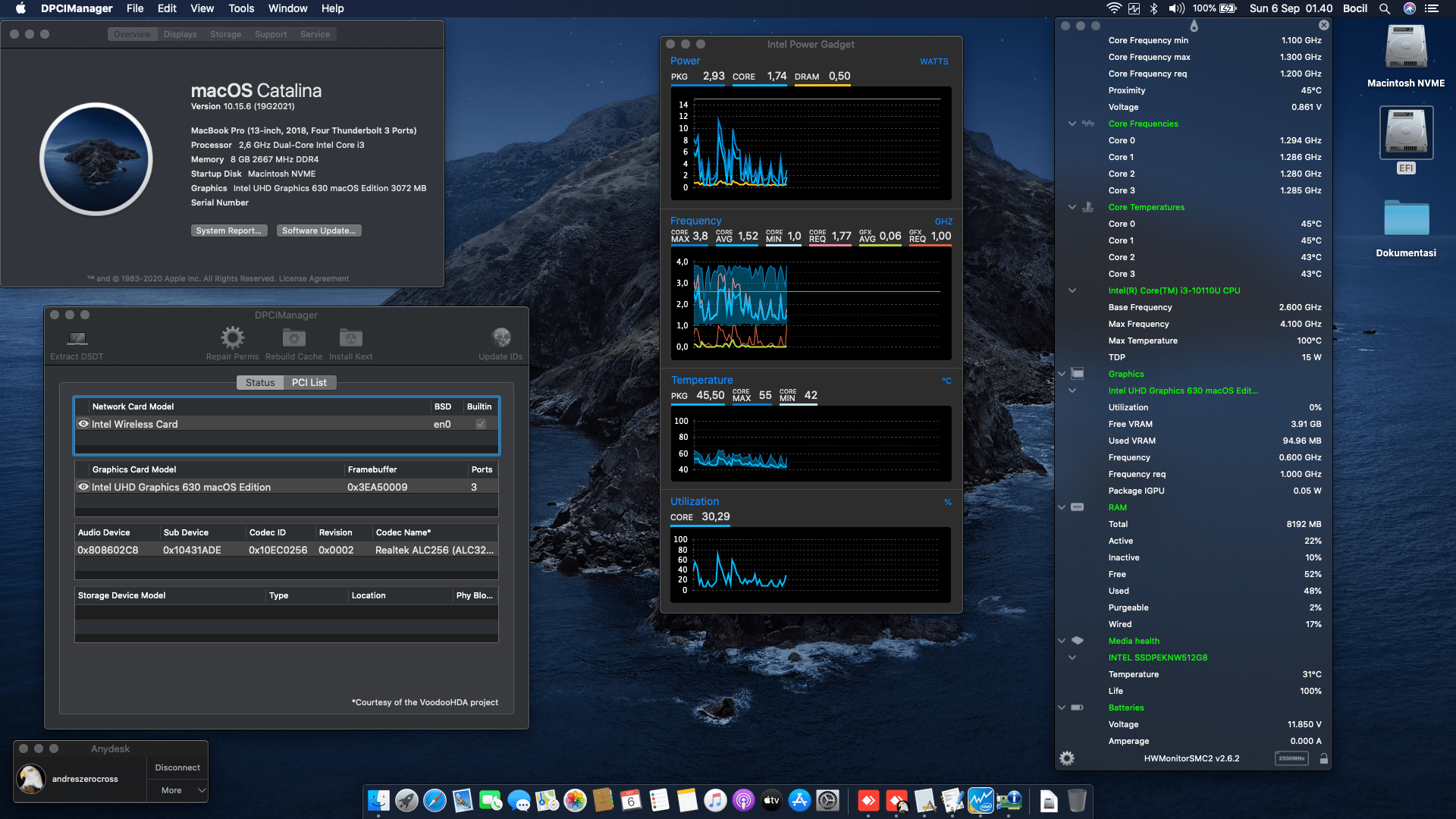Screen dimensions: 1456x819
Task: Collapse Media health section
Action: click(x=1062, y=641)
